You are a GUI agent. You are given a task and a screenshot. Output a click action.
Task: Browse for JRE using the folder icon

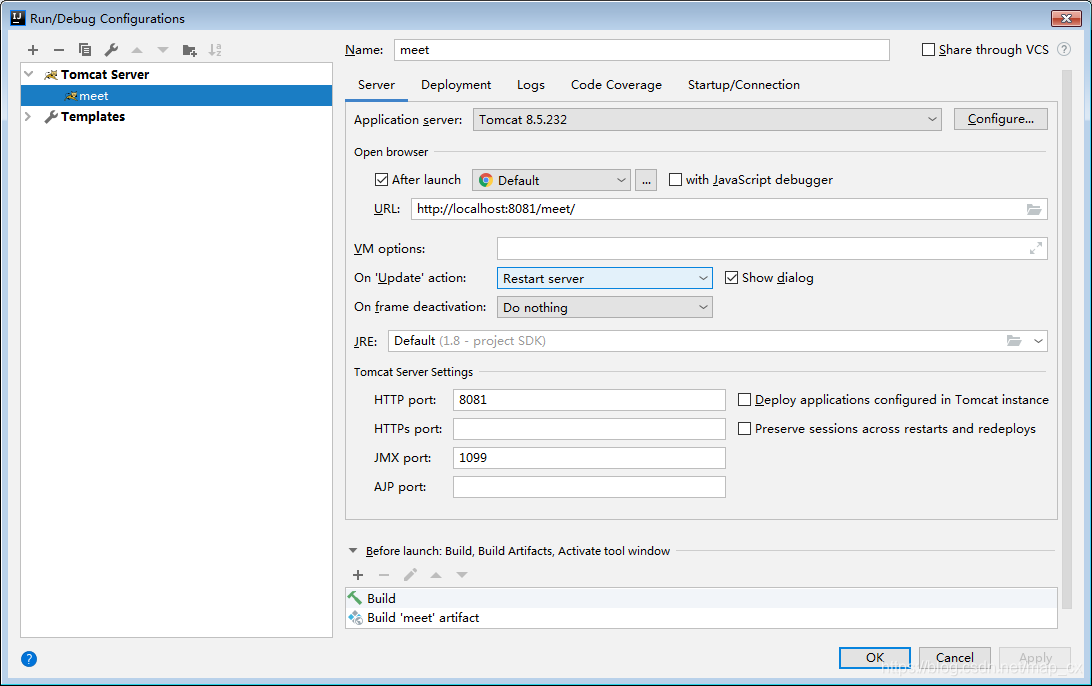coord(1014,341)
